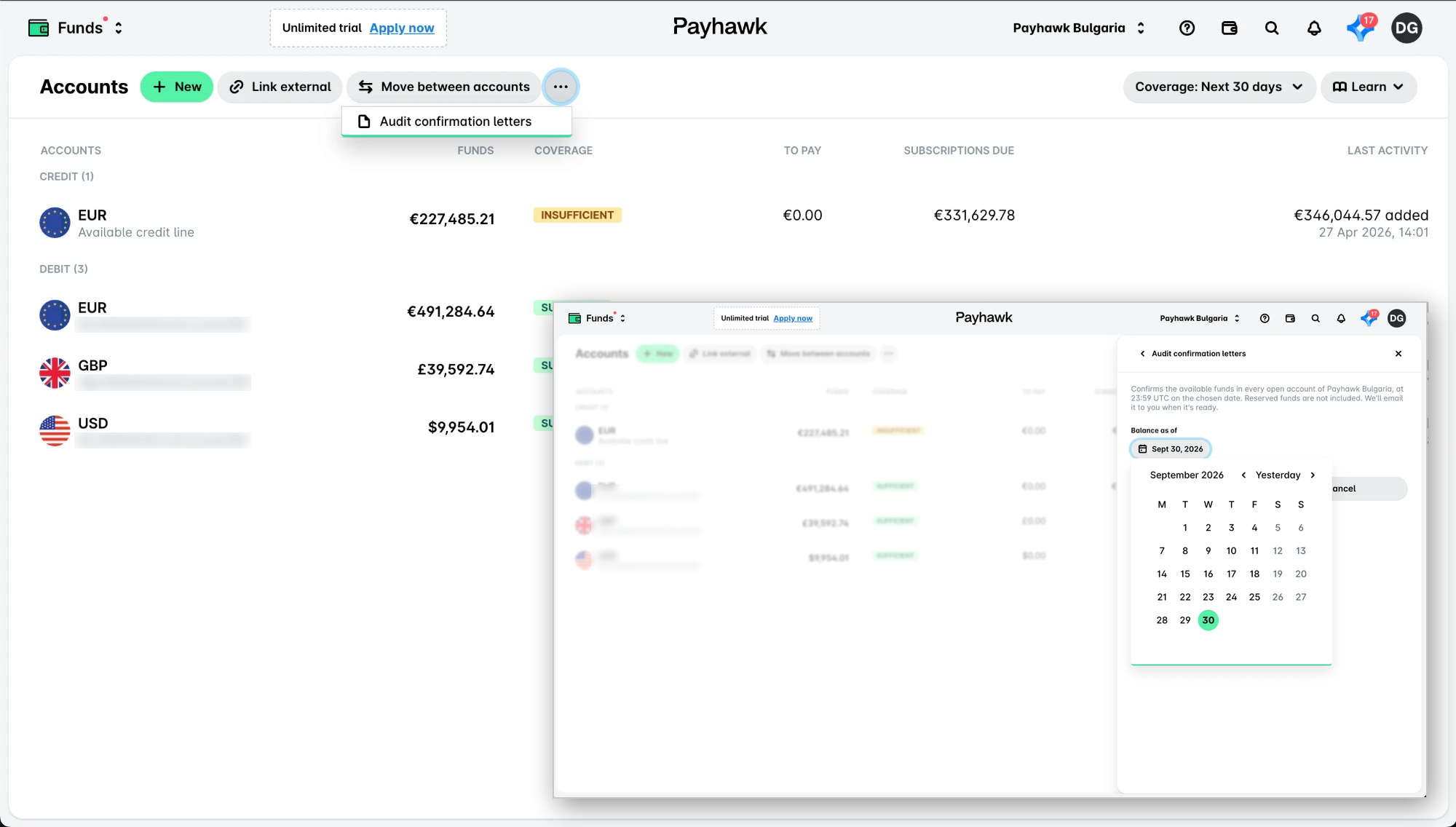Viewport: 1456px width, 827px height.
Task: Go back from Audit confirmation letters panel
Action: [1142, 354]
